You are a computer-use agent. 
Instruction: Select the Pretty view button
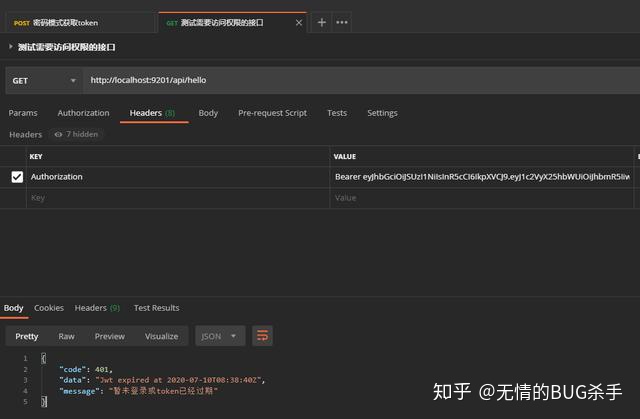pos(27,336)
